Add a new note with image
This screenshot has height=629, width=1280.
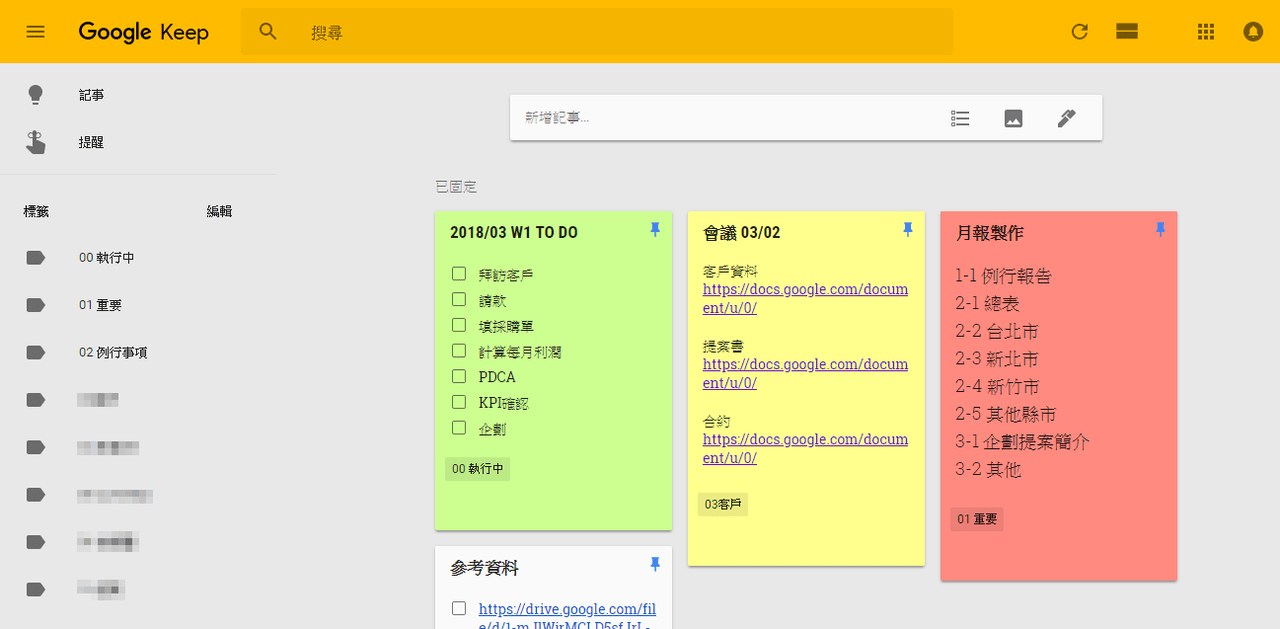tap(1013, 117)
